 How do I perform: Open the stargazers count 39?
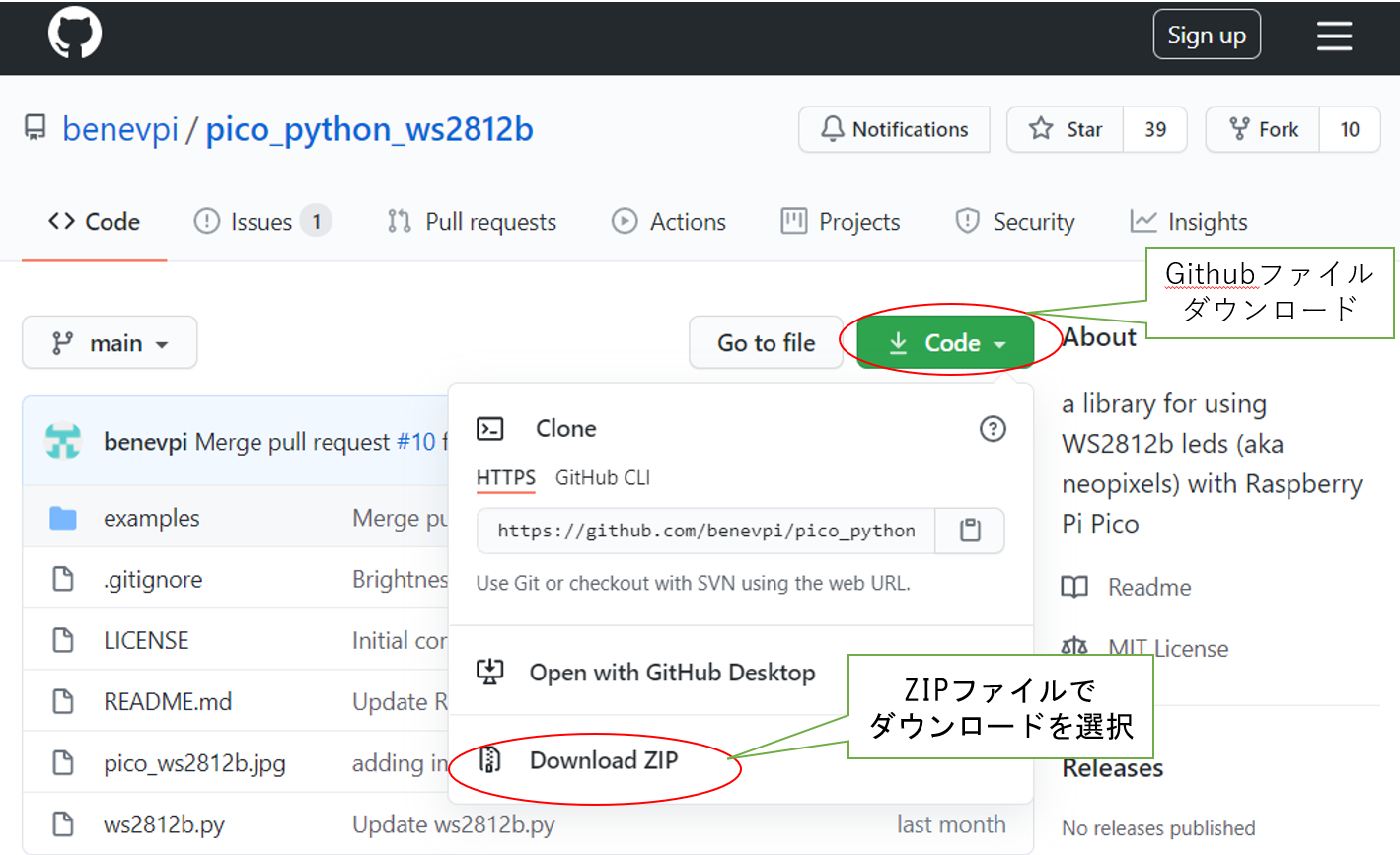(x=1155, y=129)
